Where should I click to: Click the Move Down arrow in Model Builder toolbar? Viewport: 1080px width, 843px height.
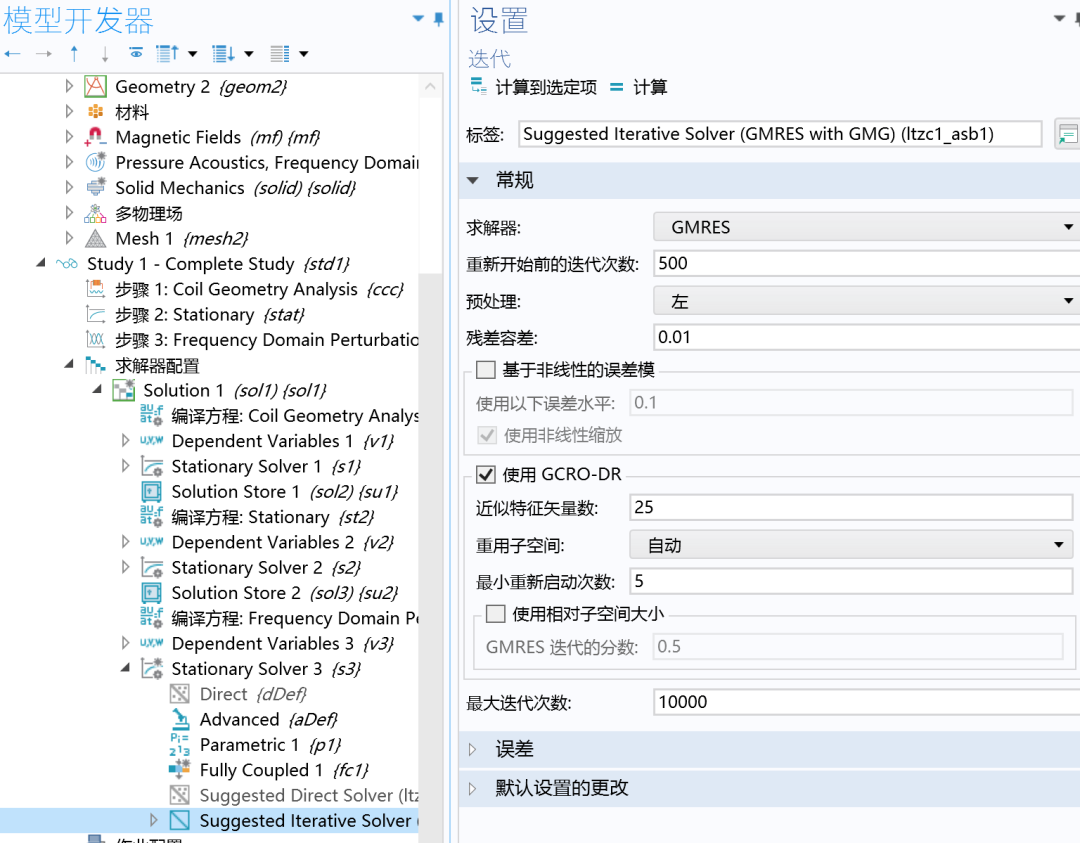tap(104, 53)
